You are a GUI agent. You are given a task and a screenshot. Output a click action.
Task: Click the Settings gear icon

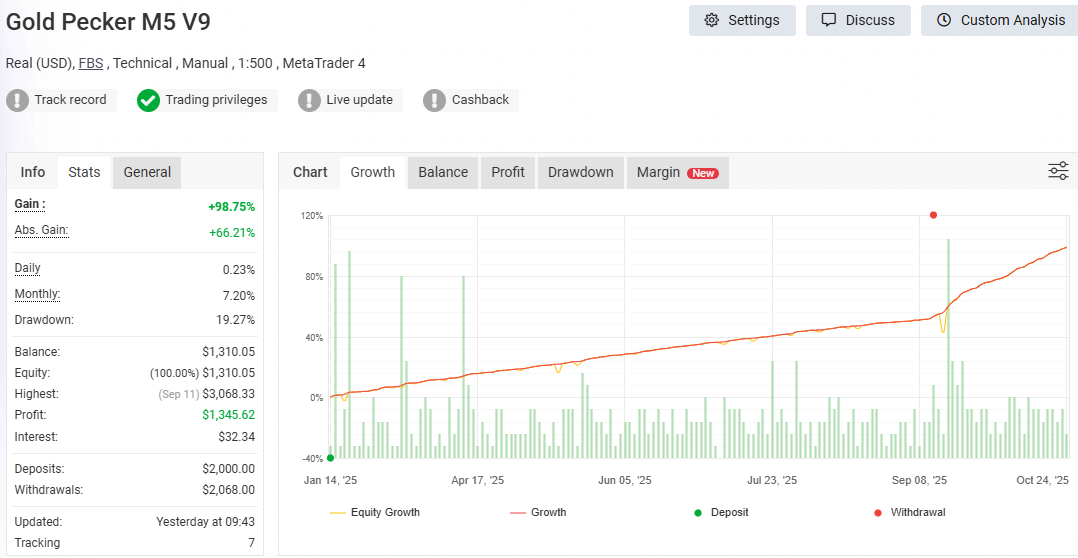pos(712,20)
